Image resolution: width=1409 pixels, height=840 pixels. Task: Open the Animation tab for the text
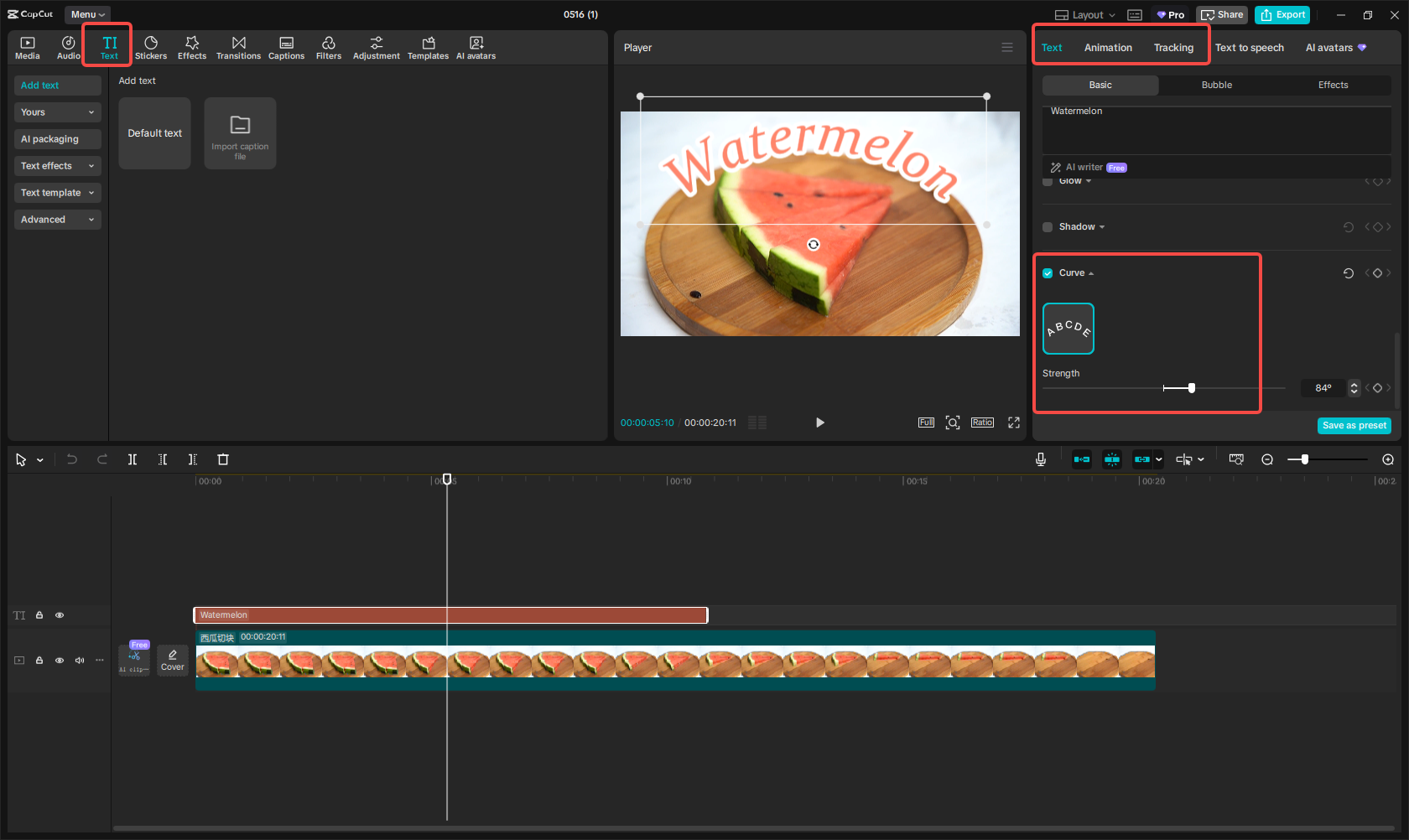click(1108, 48)
